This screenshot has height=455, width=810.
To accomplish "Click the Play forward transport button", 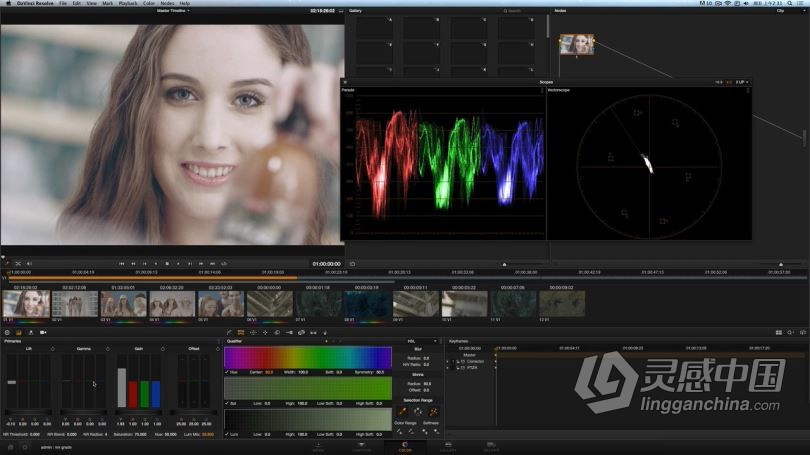I will 178,264.
